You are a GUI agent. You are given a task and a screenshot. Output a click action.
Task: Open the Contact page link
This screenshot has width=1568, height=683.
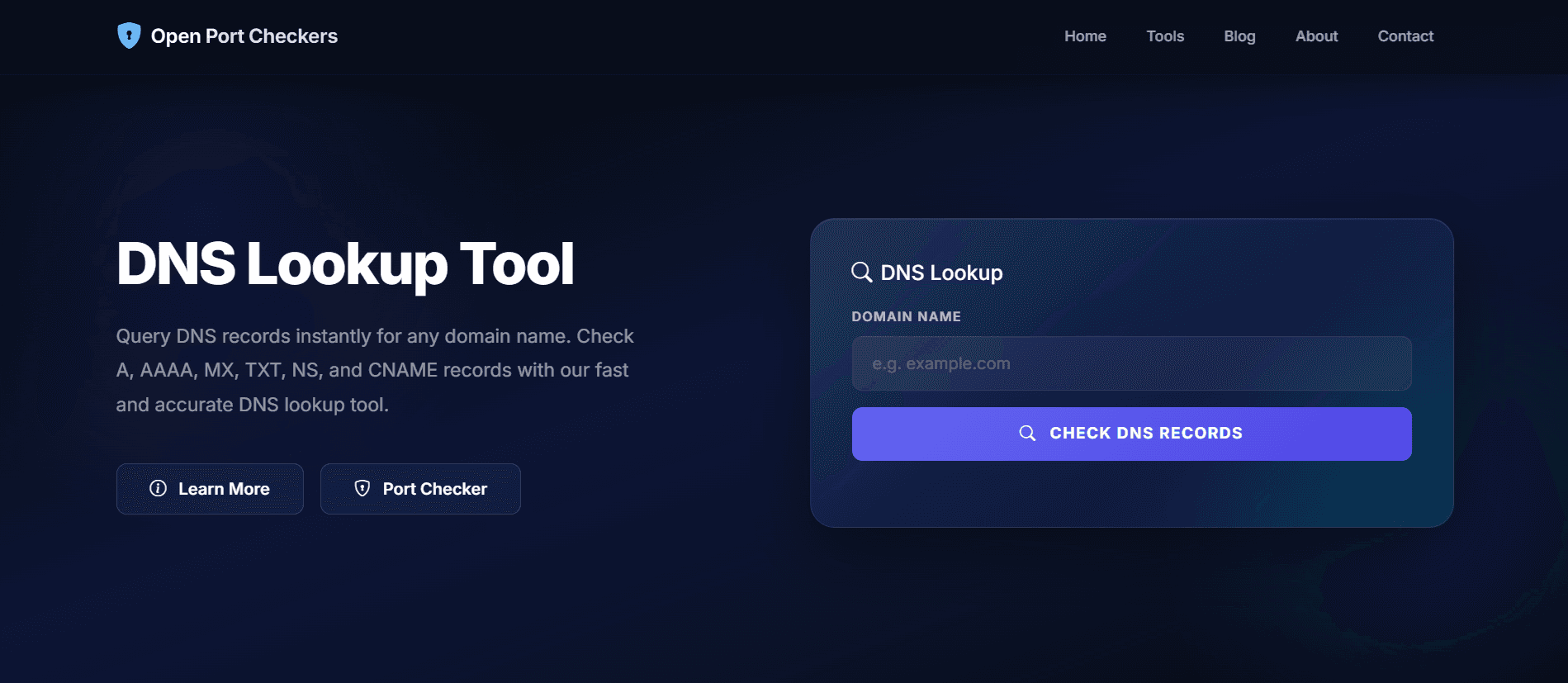(1405, 36)
